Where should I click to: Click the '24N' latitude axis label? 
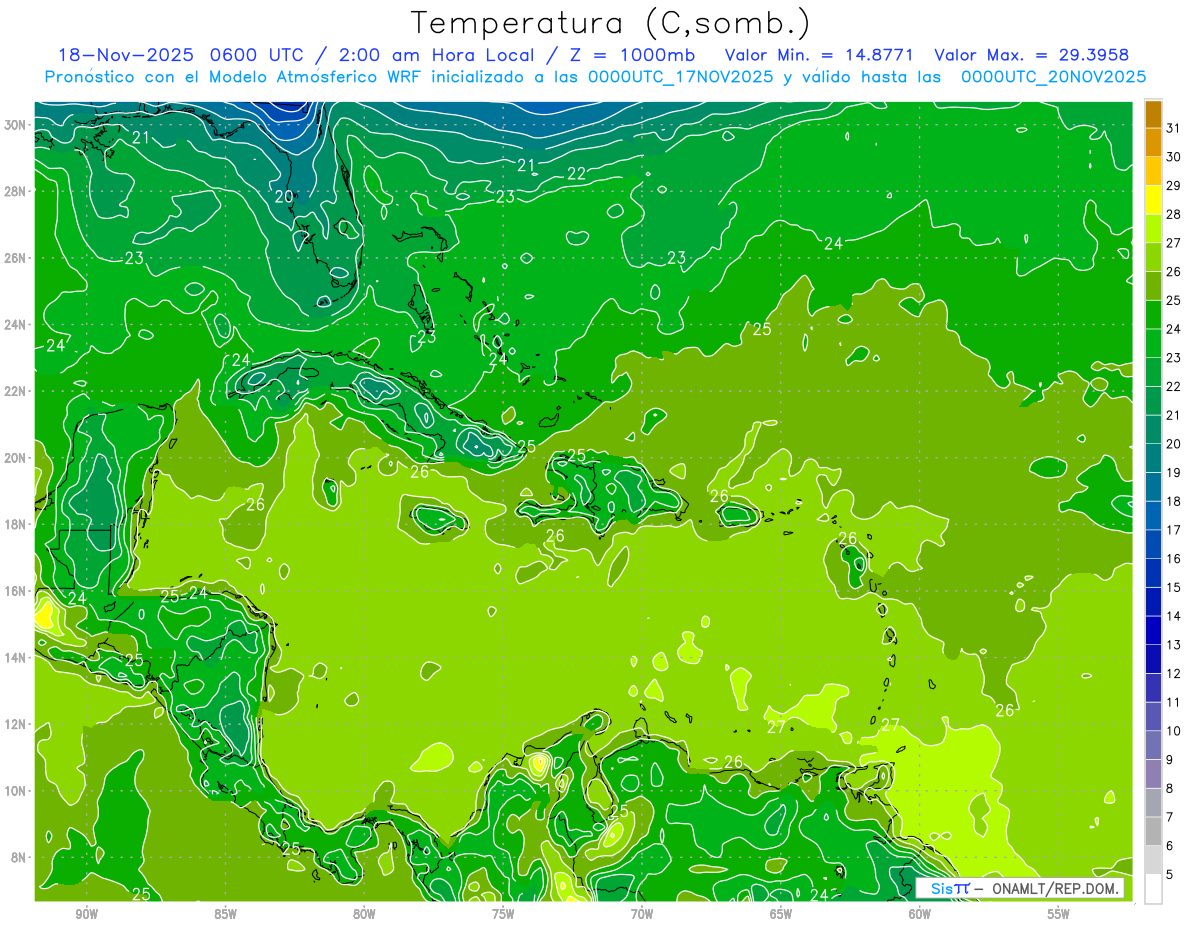16,325
